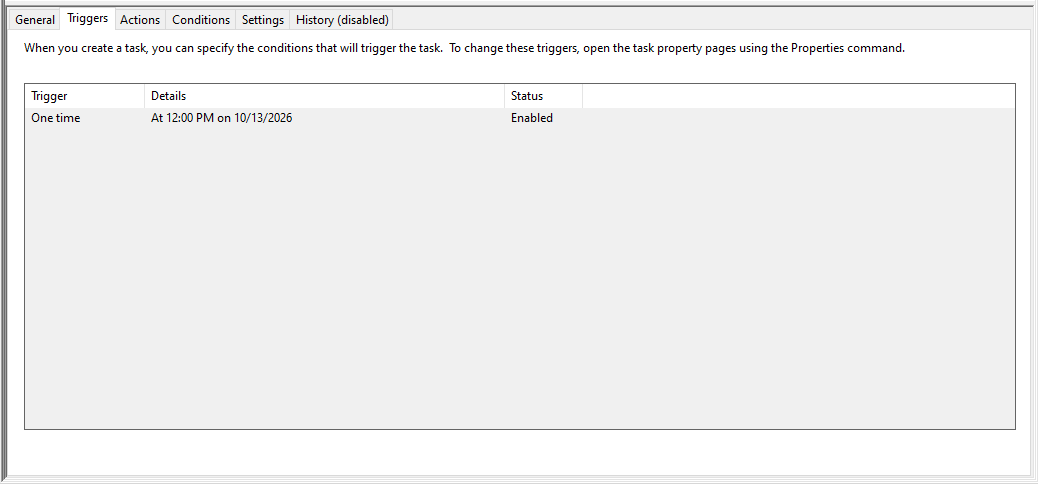Select the Triggers tab
1038x484 pixels.
[87, 19]
